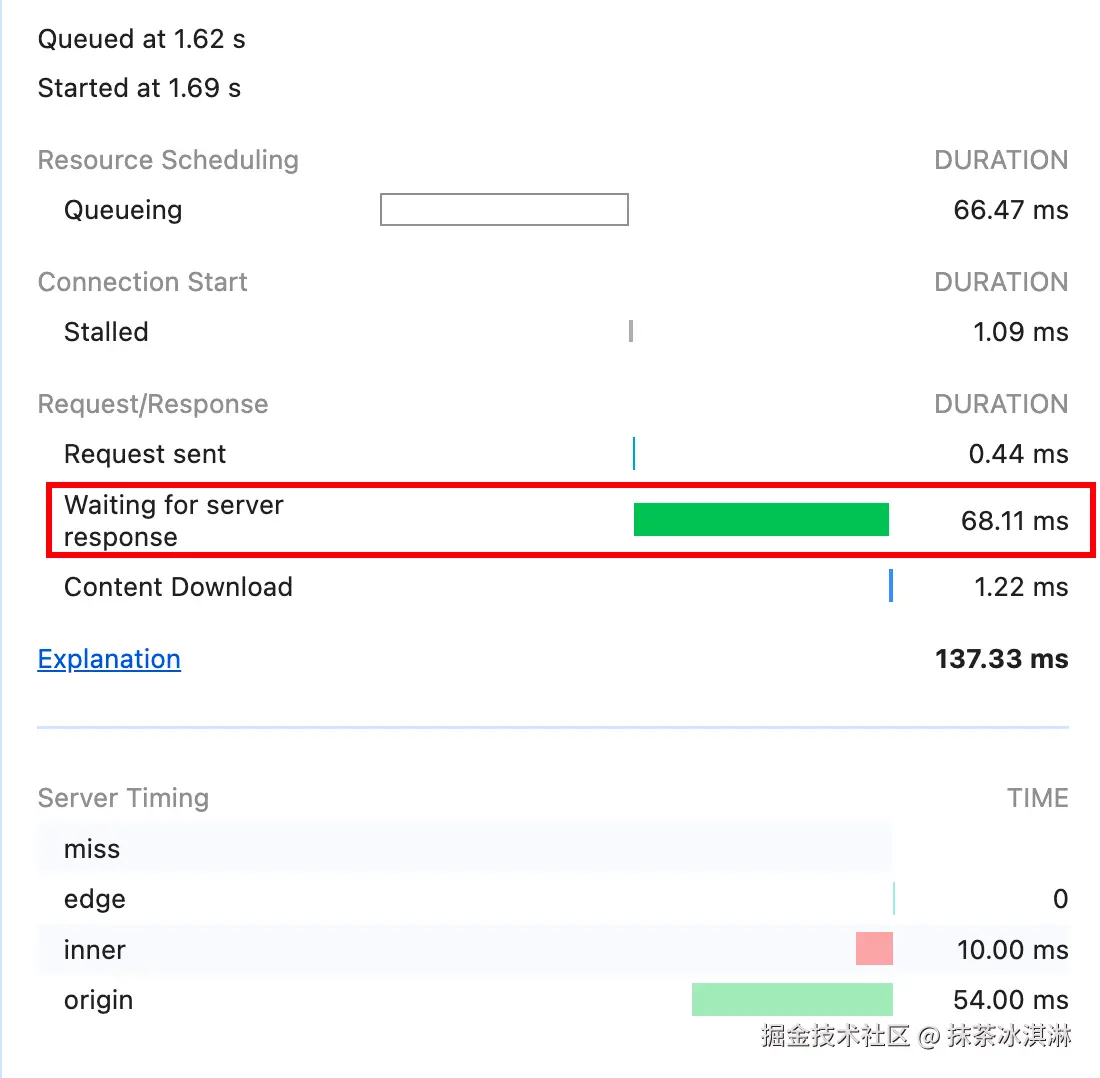Click the Queueing timing bar outline
This screenshot has height=1078, width=1100.
504,210
